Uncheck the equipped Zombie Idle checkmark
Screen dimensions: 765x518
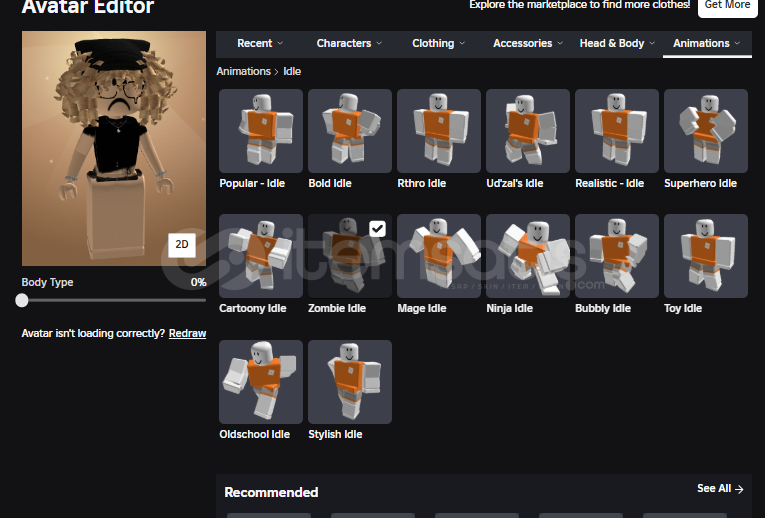[378, 229]
